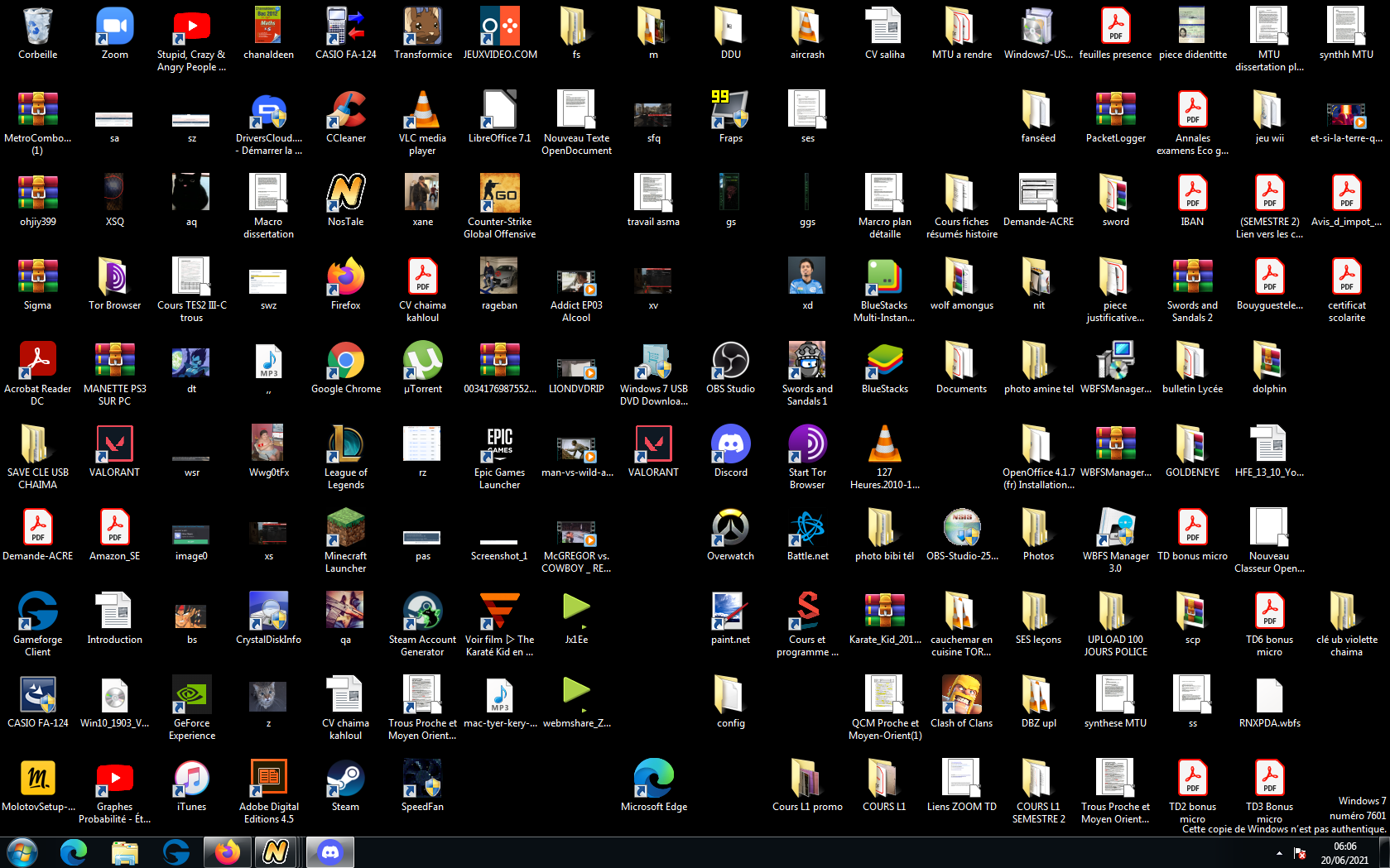Launch the Fraps desktop shortcut
The height and width of the screenshot is (868, 1390).
[x=730, y=117]
